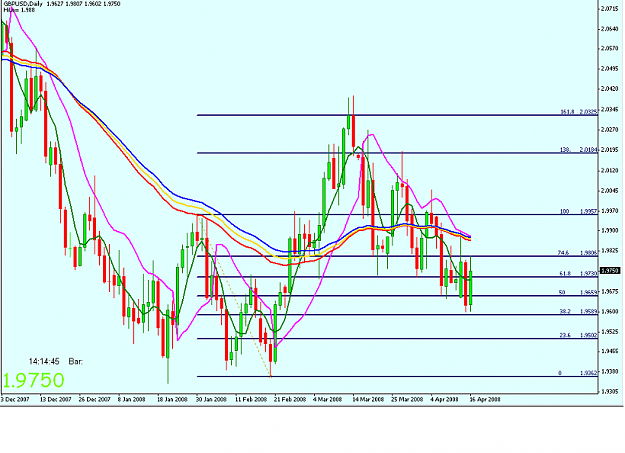Click the 14:14:45 clock text
The image size is (625, 453).
click(44, 362)
